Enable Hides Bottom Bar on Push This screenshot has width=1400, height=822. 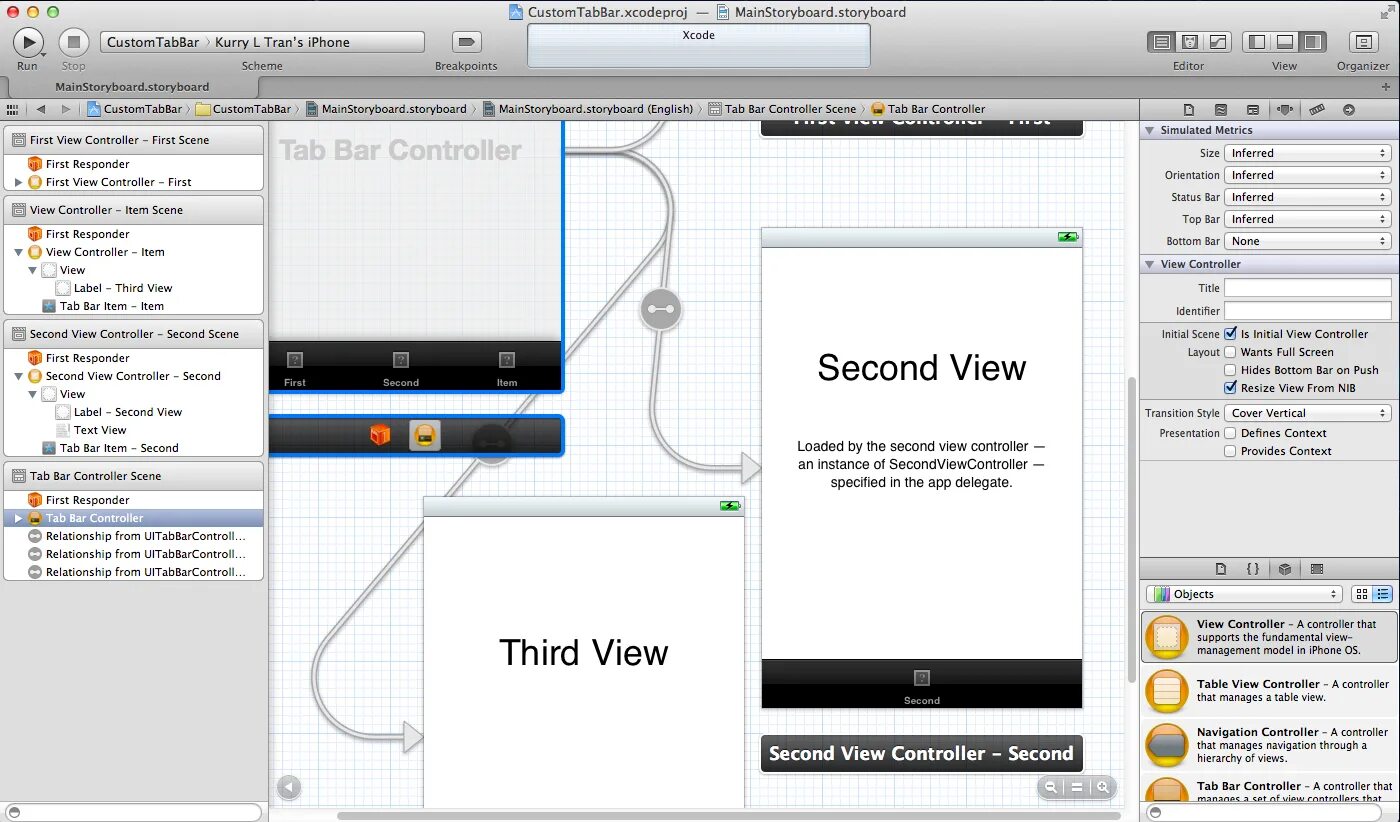[x=1231, y=370]
